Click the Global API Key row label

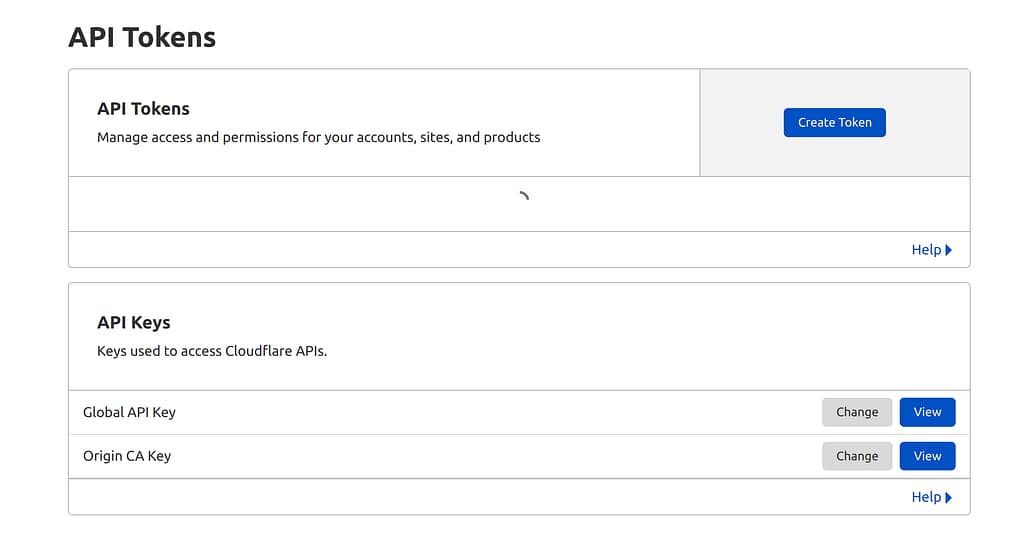pos(129,412)
